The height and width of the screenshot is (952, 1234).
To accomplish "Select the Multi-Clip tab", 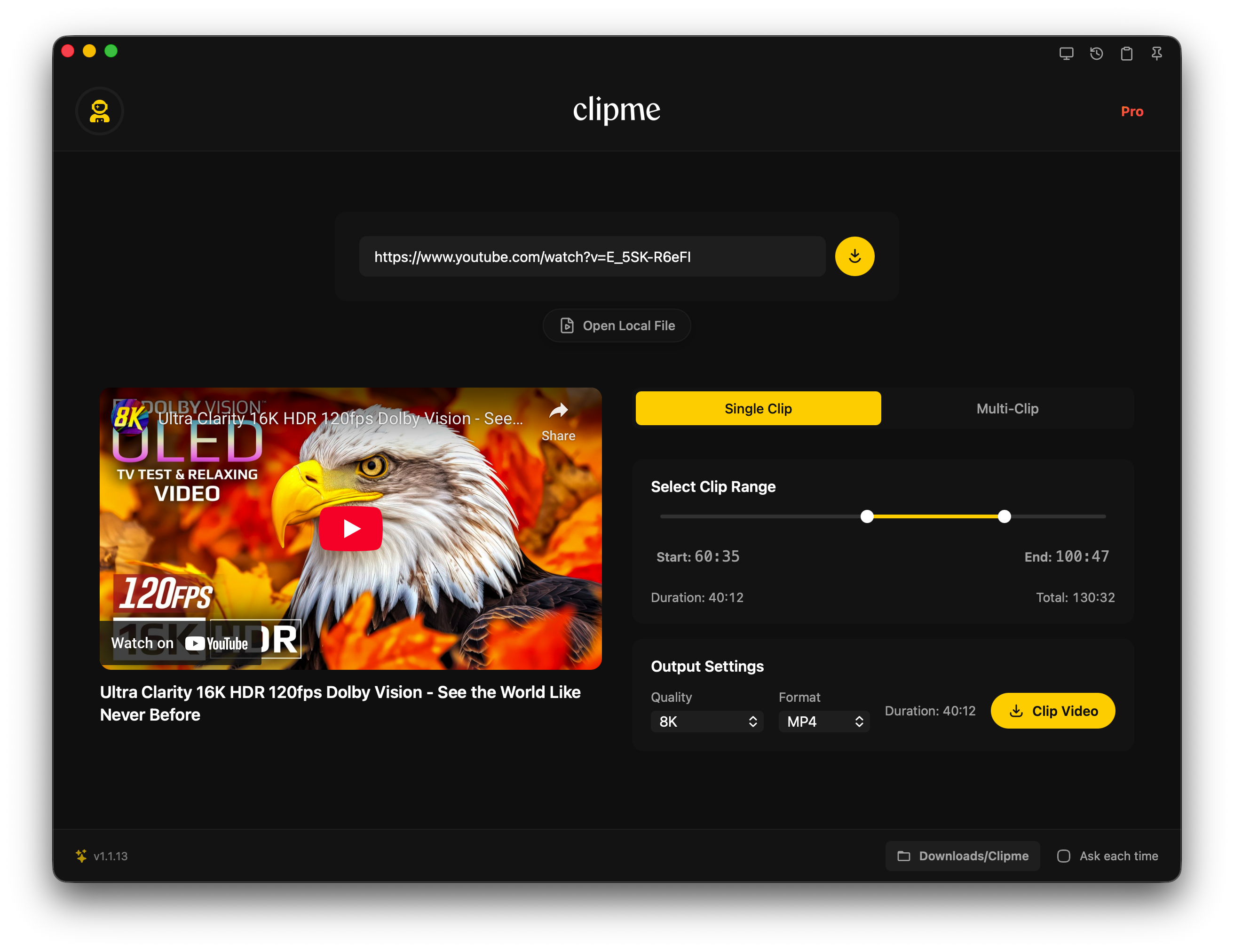I will (1007, 408).
